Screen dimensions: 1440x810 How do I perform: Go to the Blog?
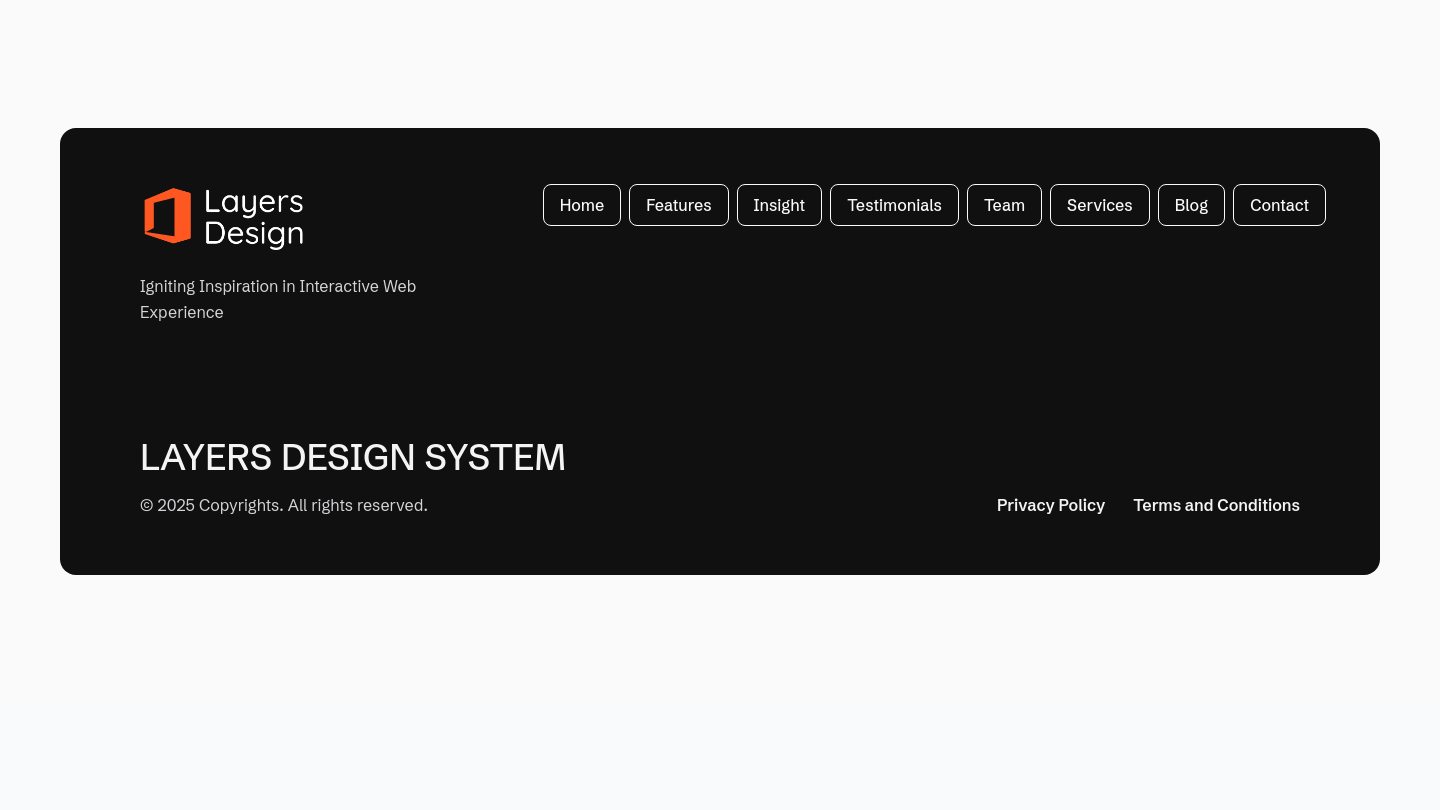(x=1191, y=205)
